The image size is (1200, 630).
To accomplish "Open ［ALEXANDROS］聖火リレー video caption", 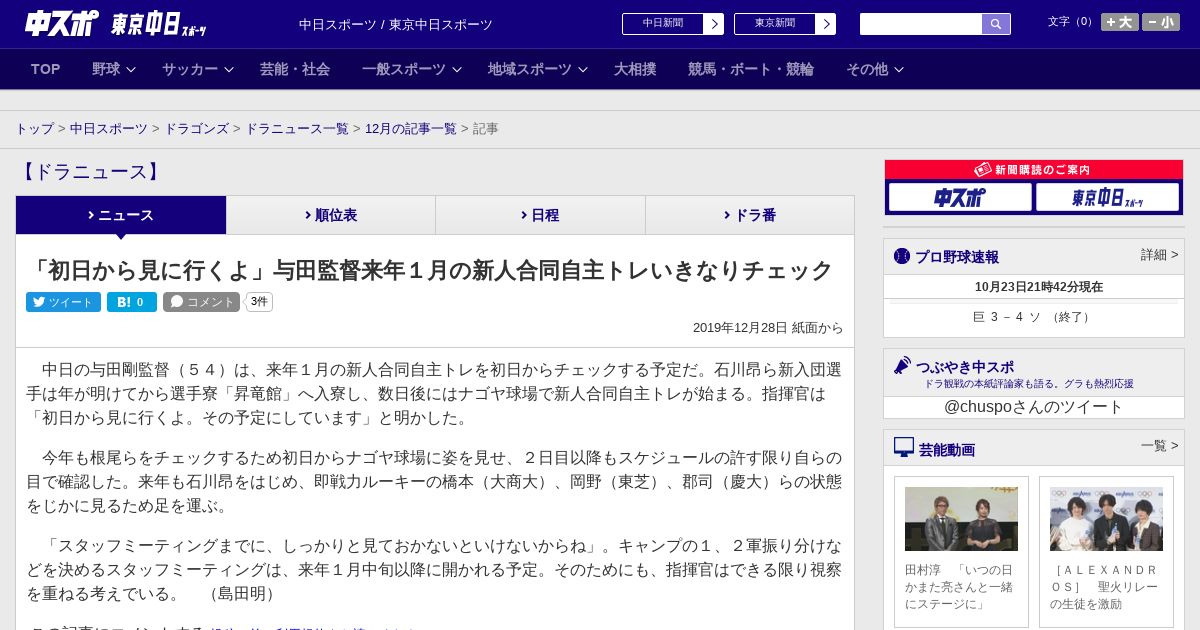I will [1106, 587].
